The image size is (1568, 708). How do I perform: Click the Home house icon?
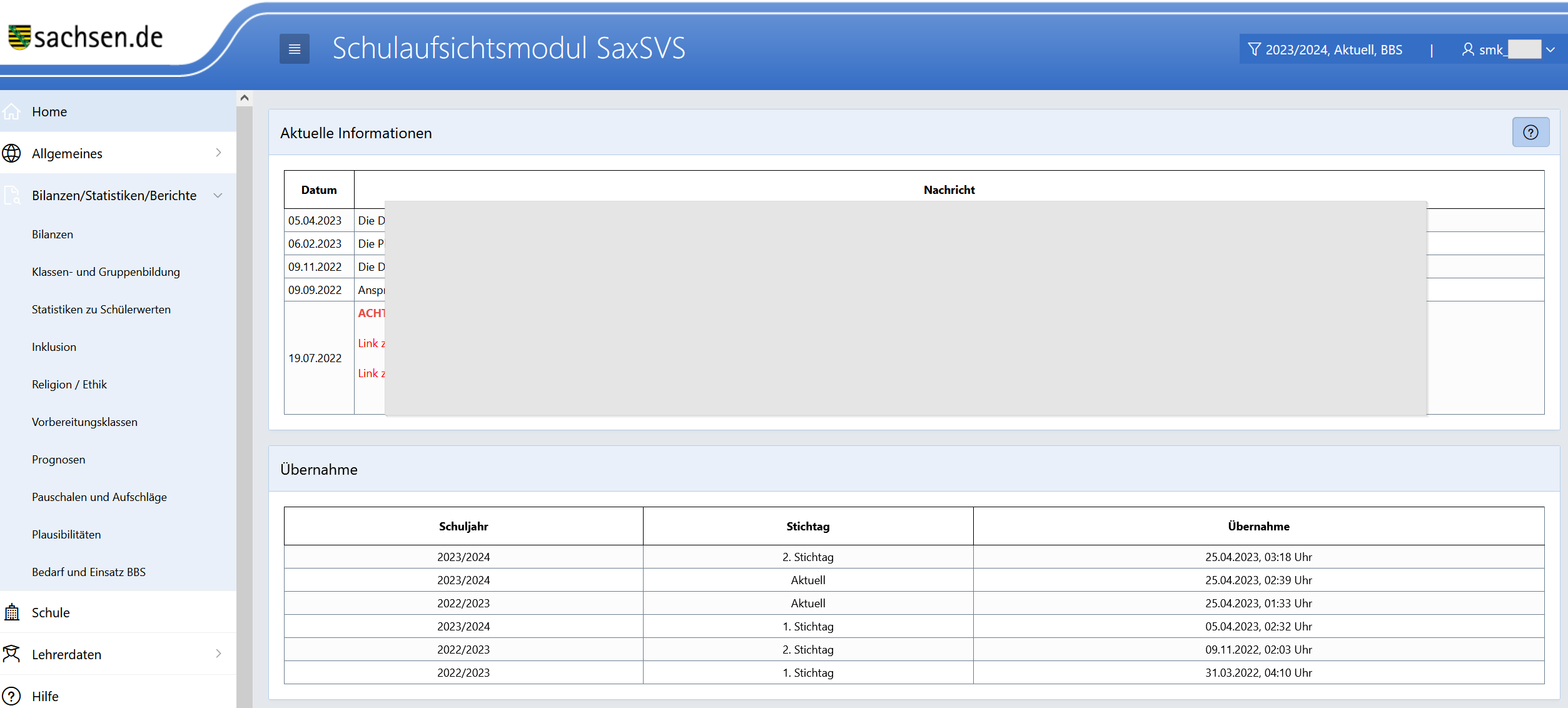12,112
